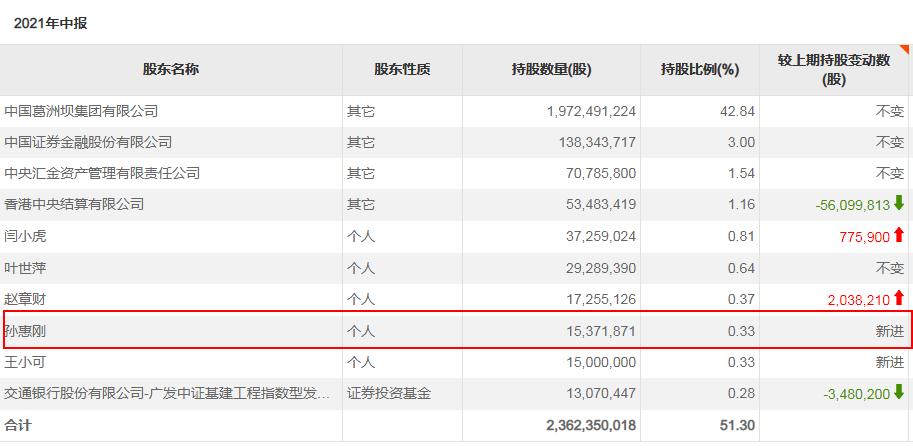Click the 0.81 percentage value
The image size is (913, 448).
[741, 236]
